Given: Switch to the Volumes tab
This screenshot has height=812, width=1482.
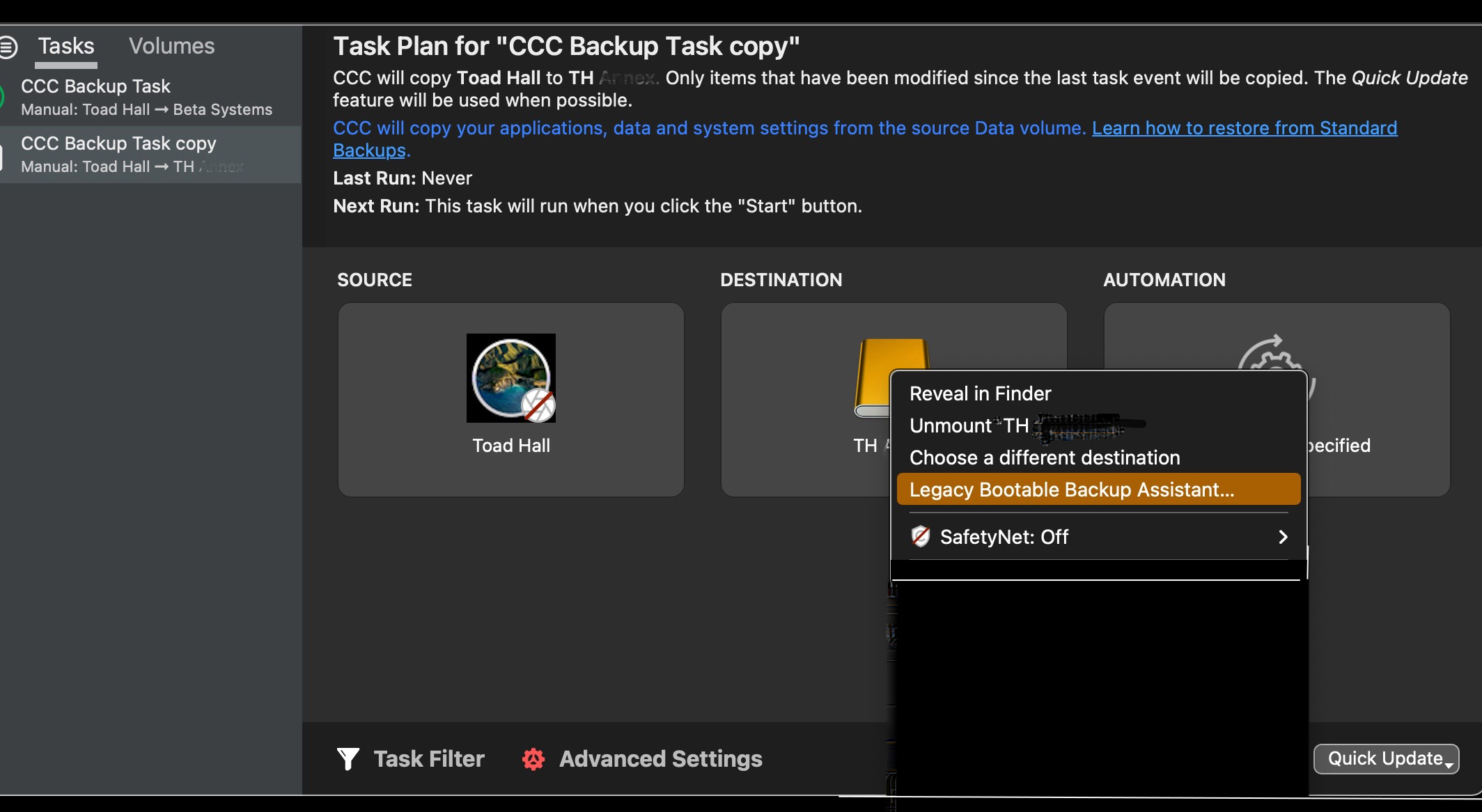Looking at the screenshot, I should 171,47.
